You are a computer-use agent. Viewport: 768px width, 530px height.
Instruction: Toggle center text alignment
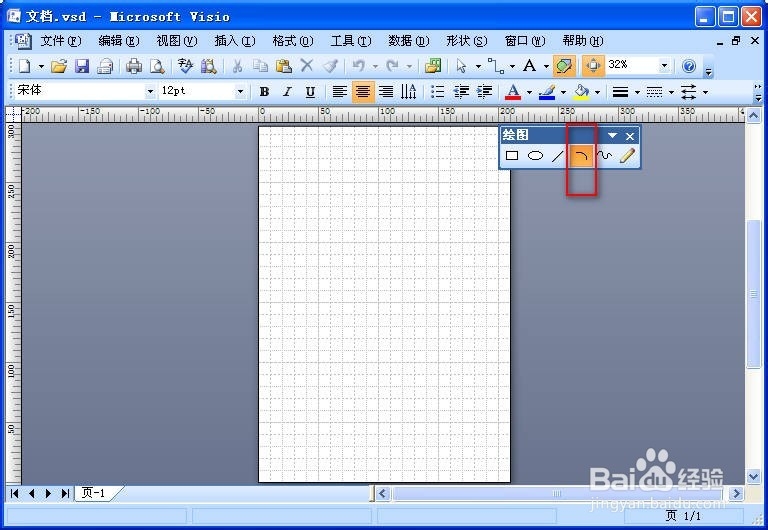pyautogui.click(x=363, y=92)
